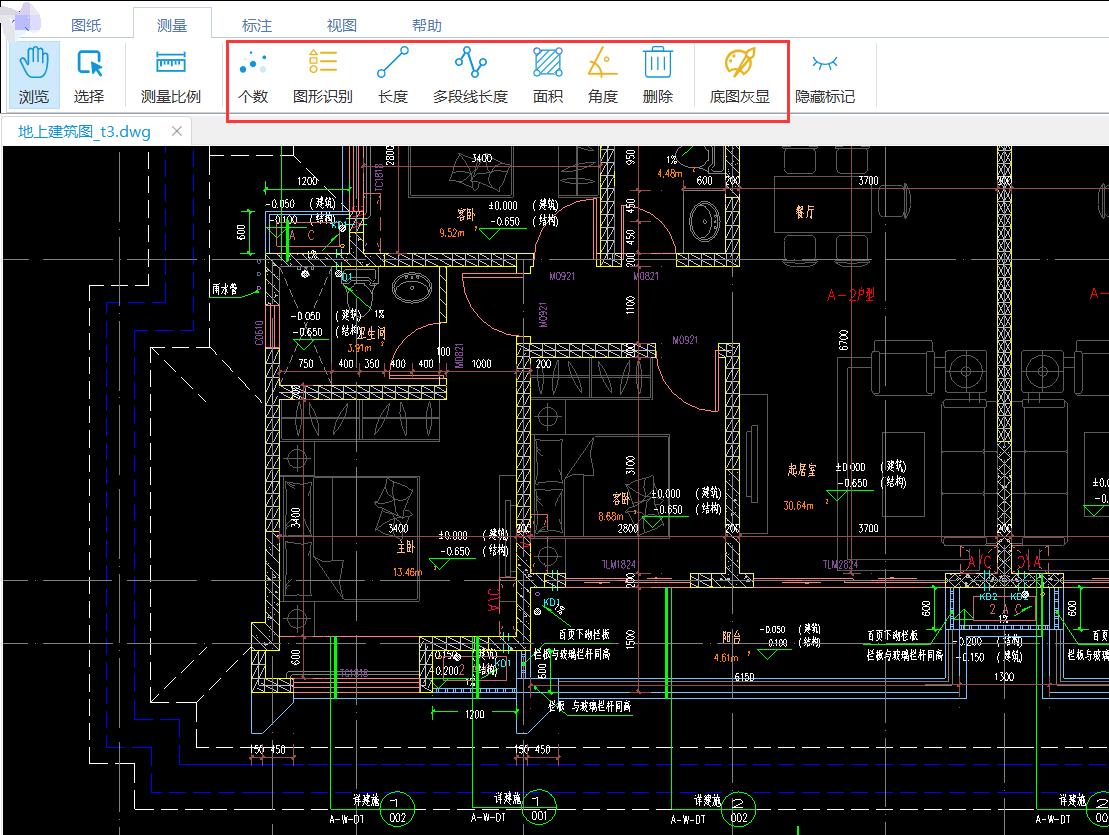
Task: Choose the 长度 length measurement tool
Action: pos(393,74)
